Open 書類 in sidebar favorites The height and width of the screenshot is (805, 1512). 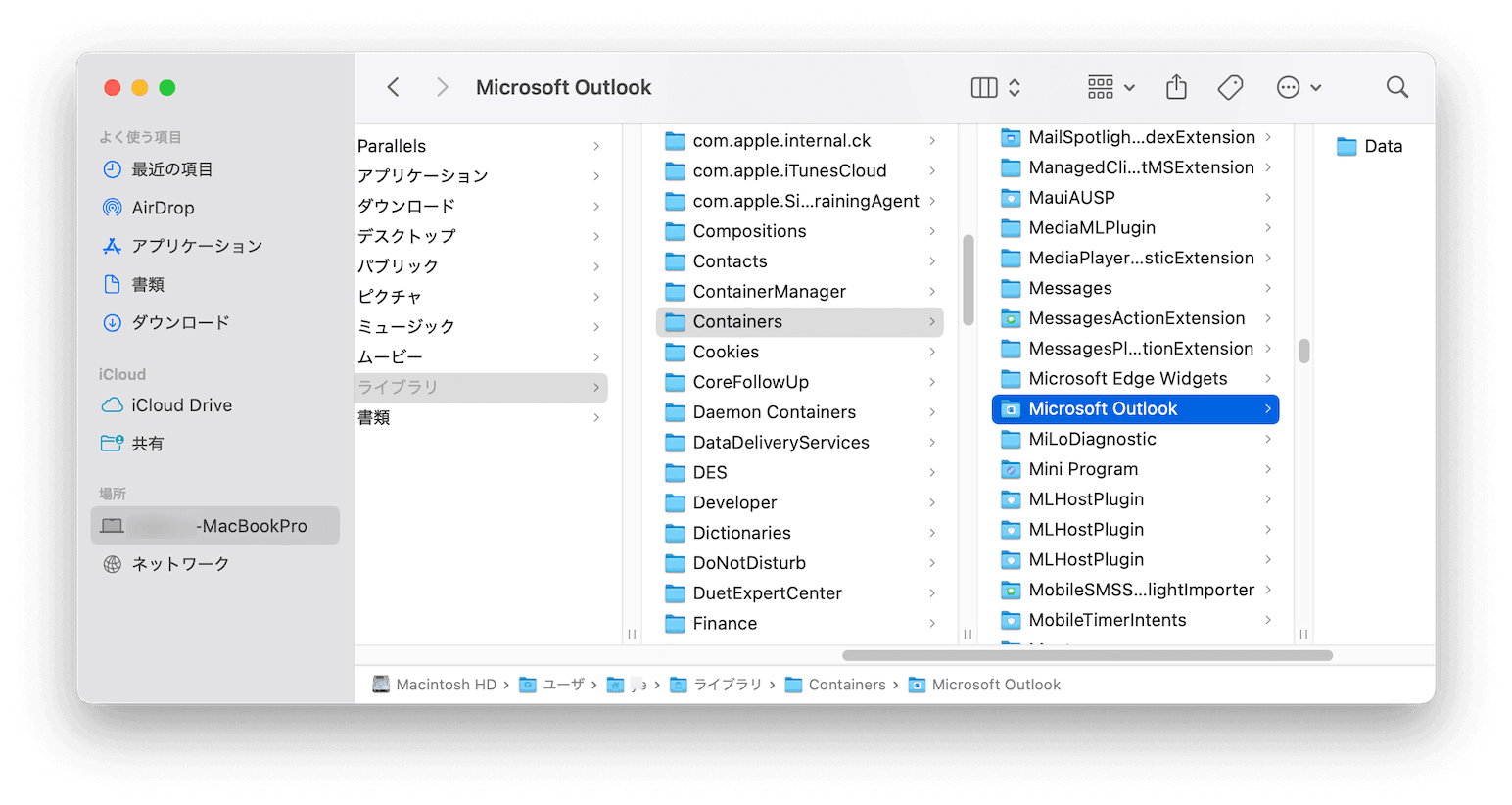coord(214,284)
